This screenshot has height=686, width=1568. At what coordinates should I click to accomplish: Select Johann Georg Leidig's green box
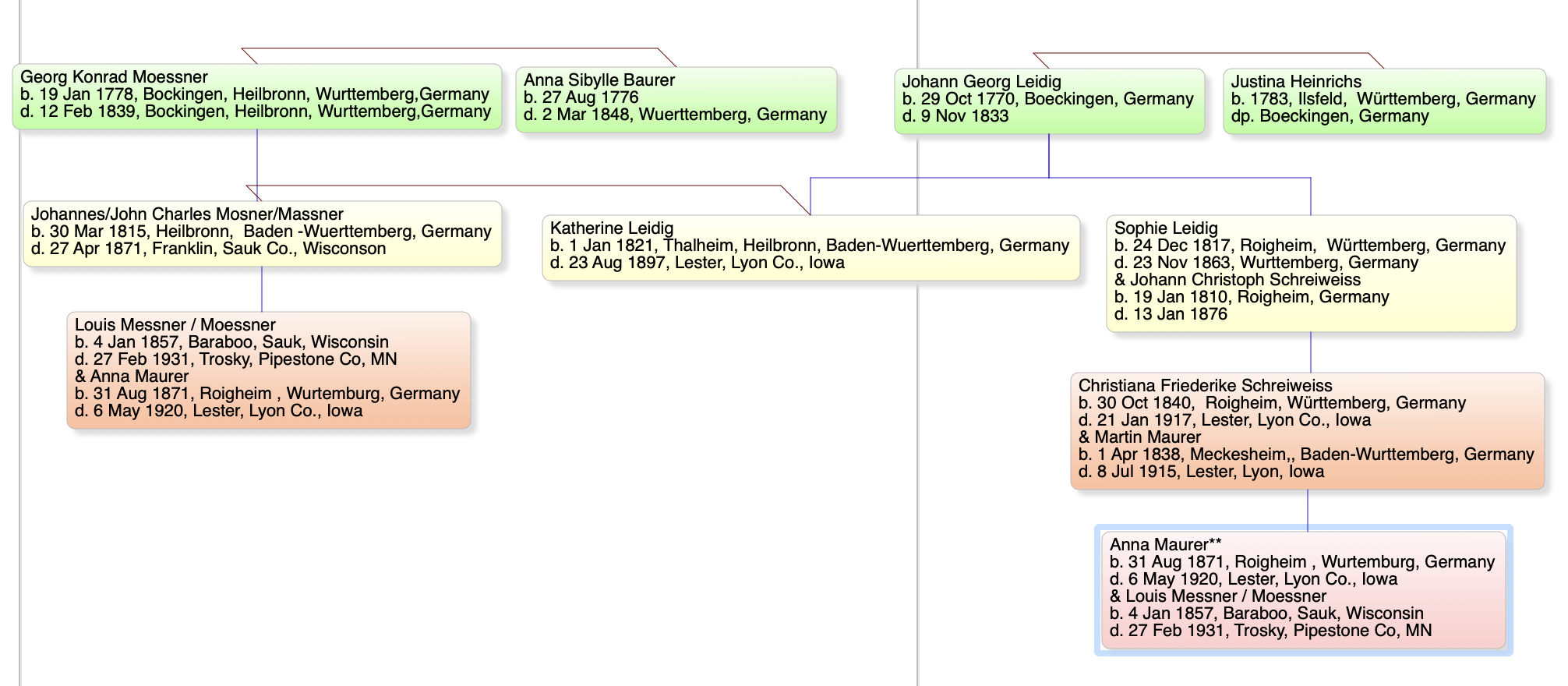(1048, 100)
